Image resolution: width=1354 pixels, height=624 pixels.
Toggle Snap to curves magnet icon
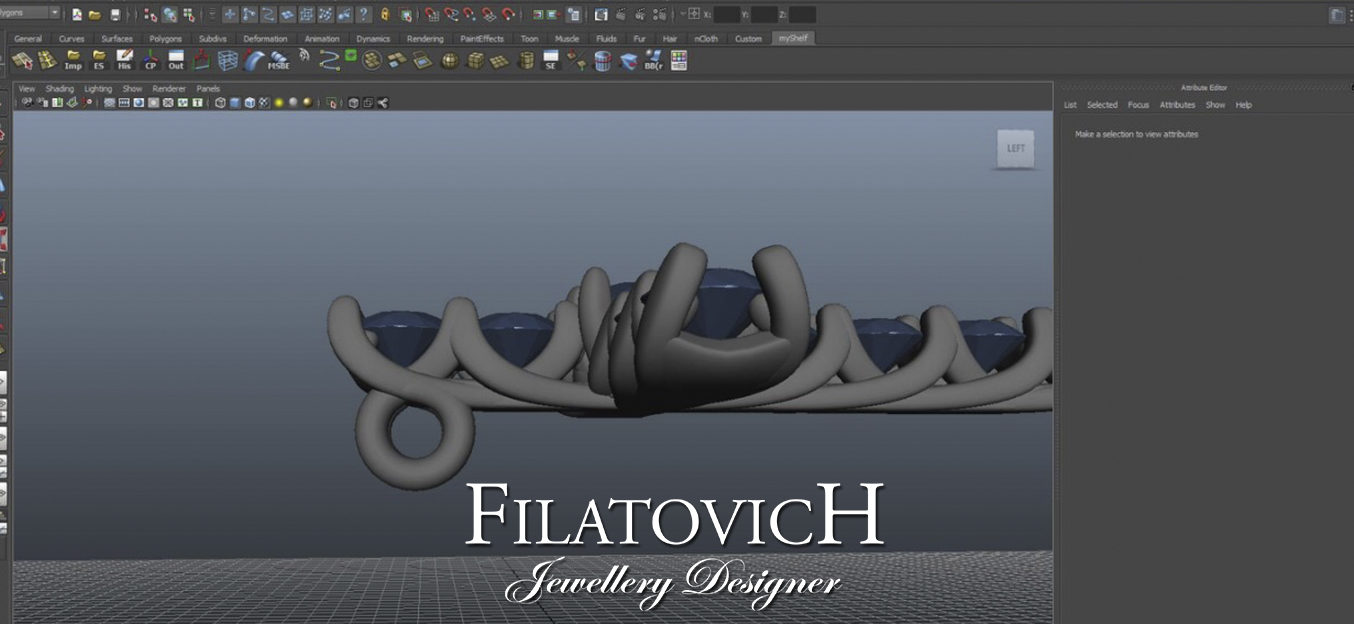(451, 14)
